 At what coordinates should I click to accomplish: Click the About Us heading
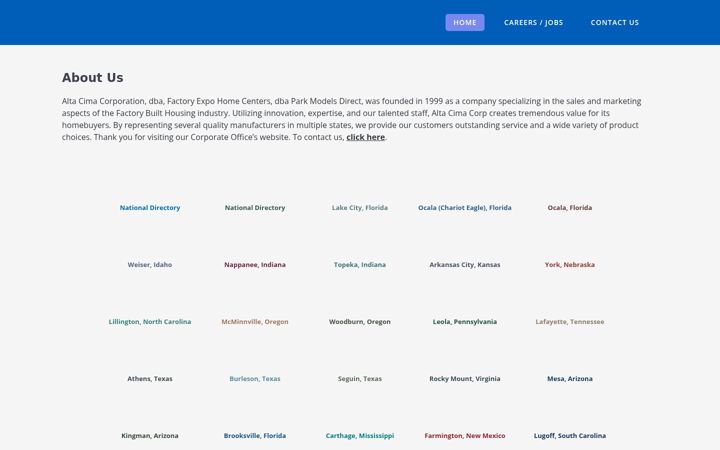[92, 78]
